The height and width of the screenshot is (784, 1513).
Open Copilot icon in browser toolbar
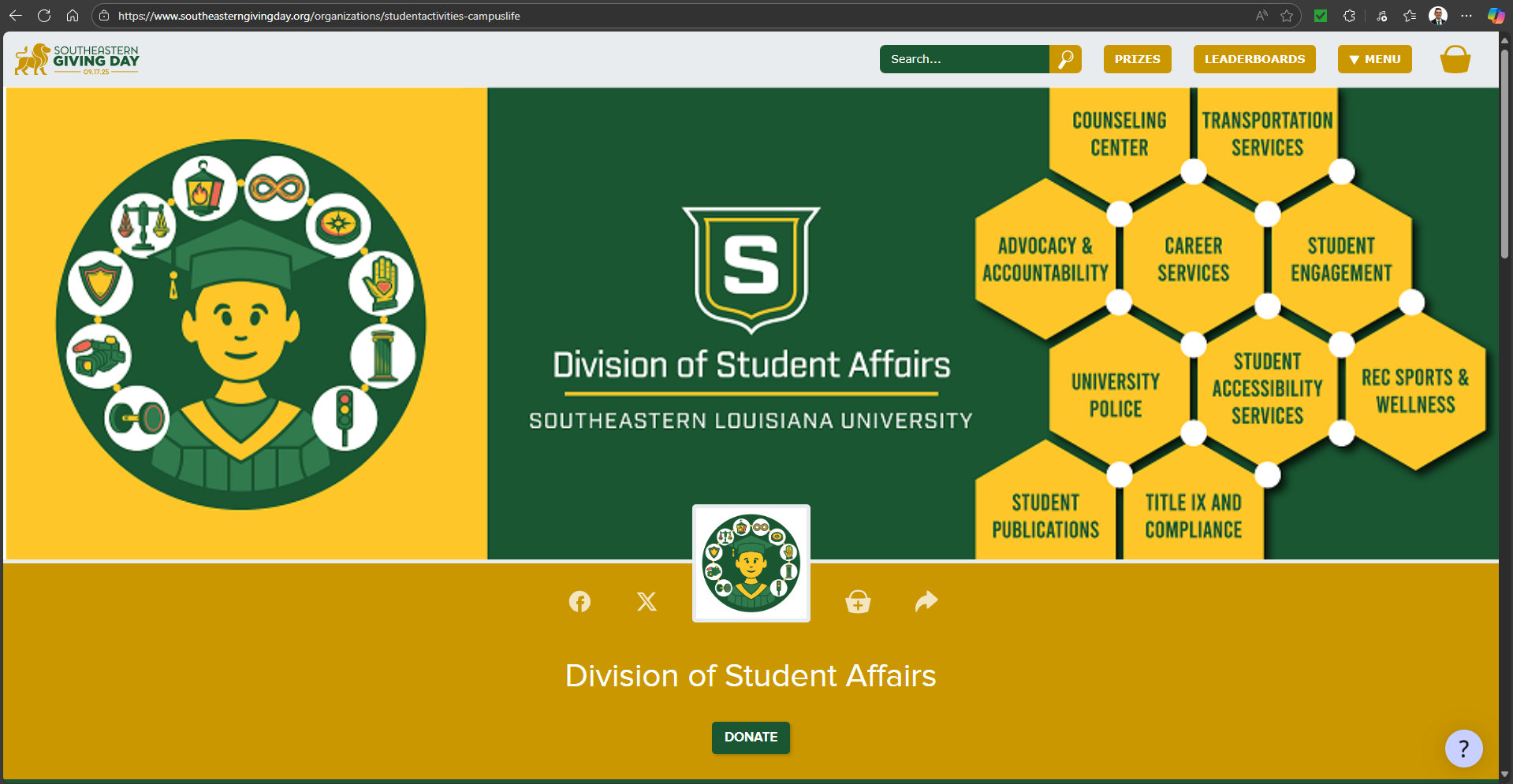pos(1496,16)
